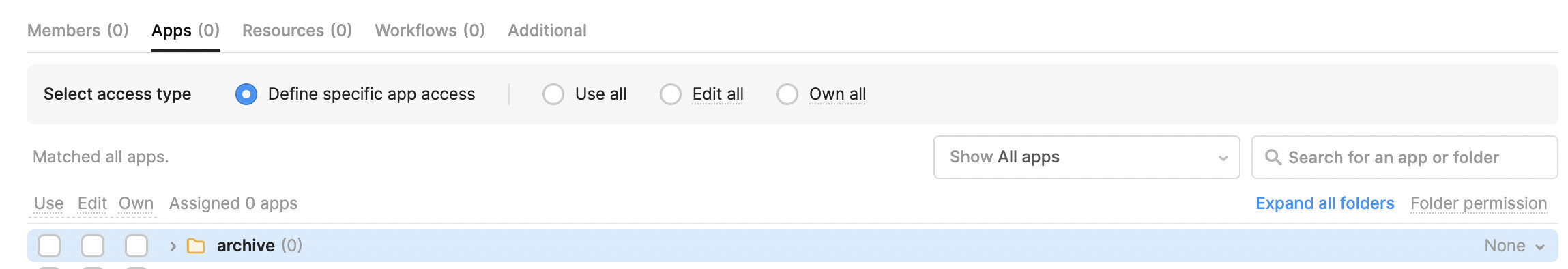This screenshot has width=1568, height=269.
Task: Click the Expand all folders link
Action: point(1324,203)
